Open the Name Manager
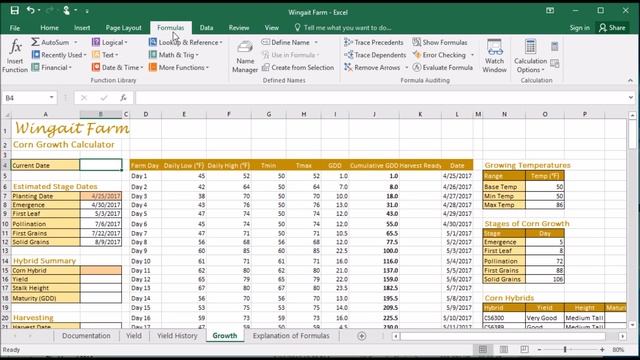 245,56
